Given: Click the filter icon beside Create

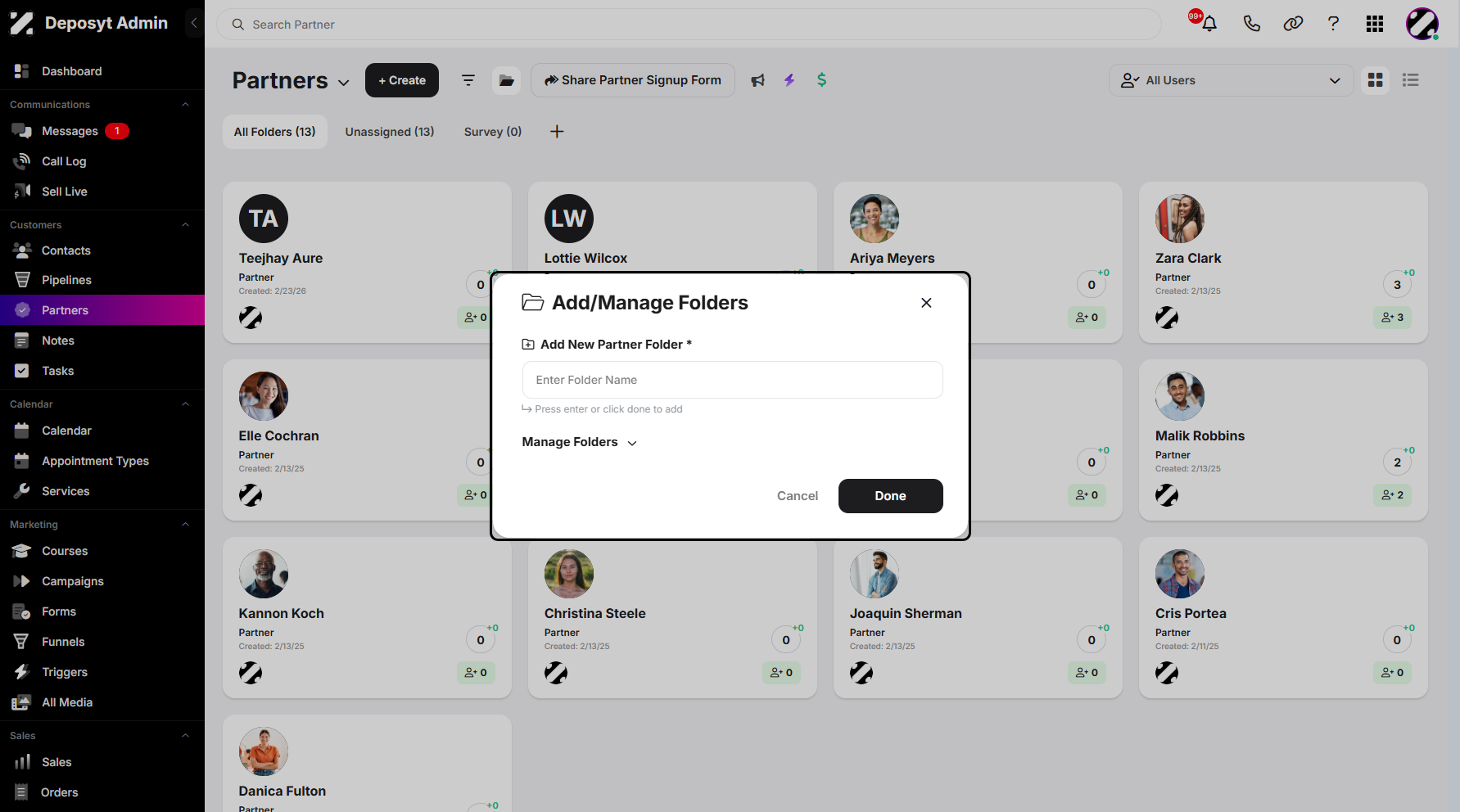Looking at the screenshot, I should pos(468,80).
